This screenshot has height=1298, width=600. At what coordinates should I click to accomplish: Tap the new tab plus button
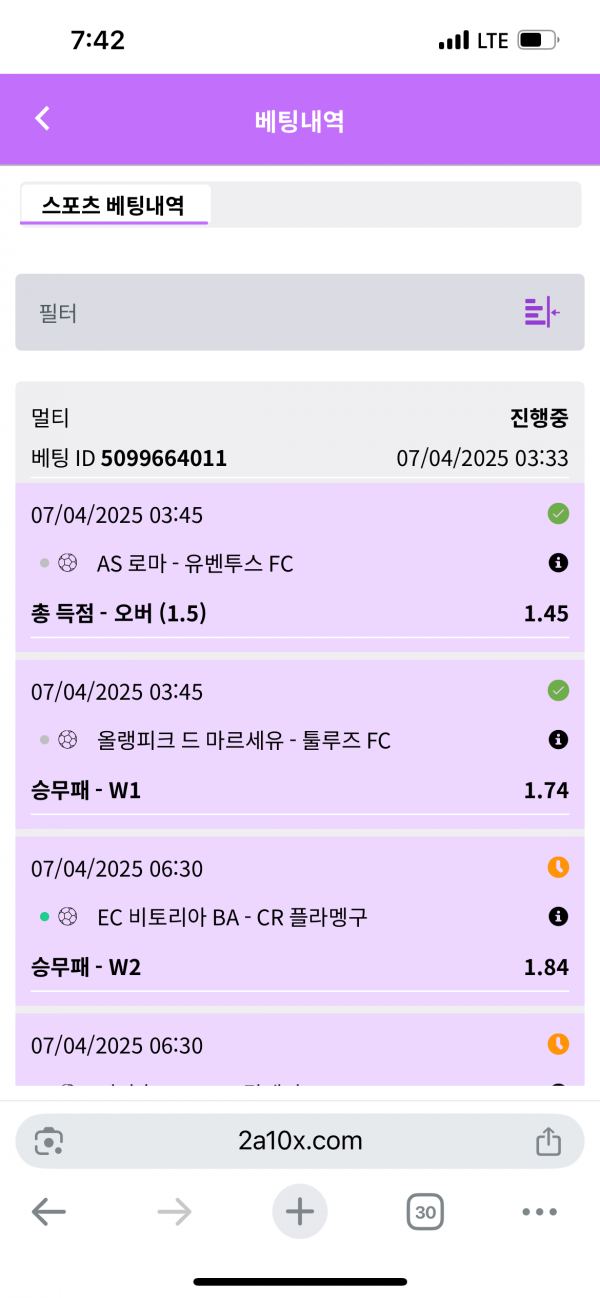pos(299,1212)
